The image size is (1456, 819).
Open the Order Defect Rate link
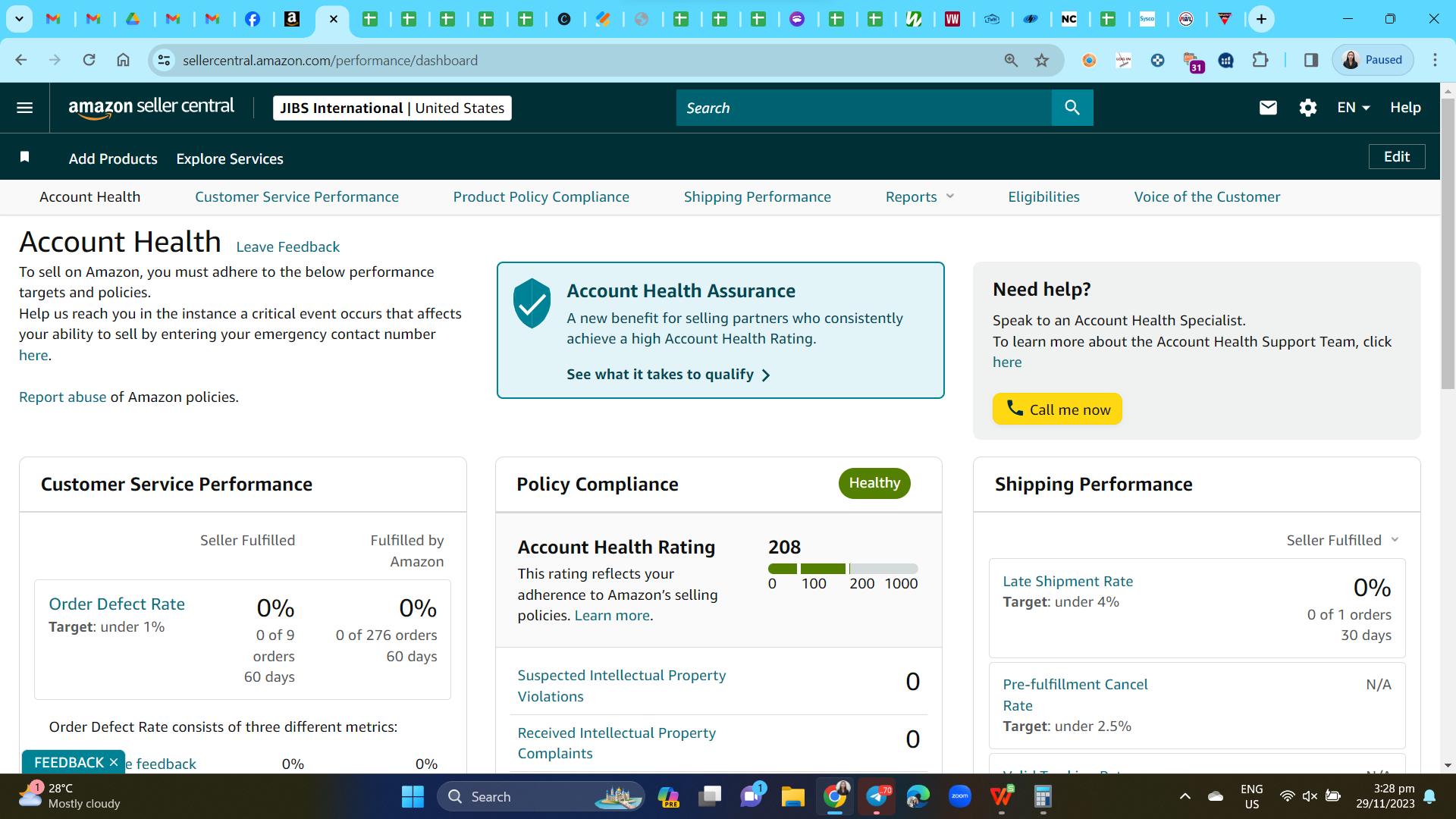pyautogui.click(x=117, y=604)
